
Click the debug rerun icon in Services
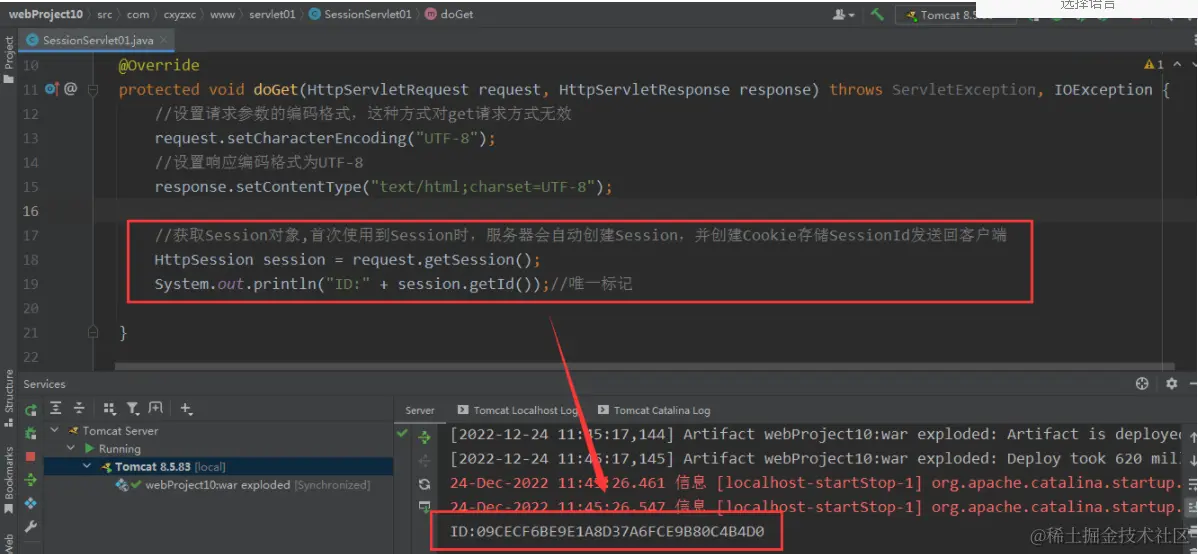click(31, 433)
